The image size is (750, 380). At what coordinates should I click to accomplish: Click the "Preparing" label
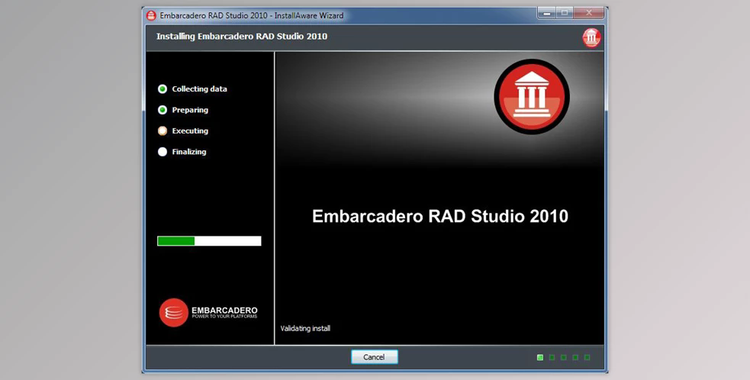[x=190, y=110]
